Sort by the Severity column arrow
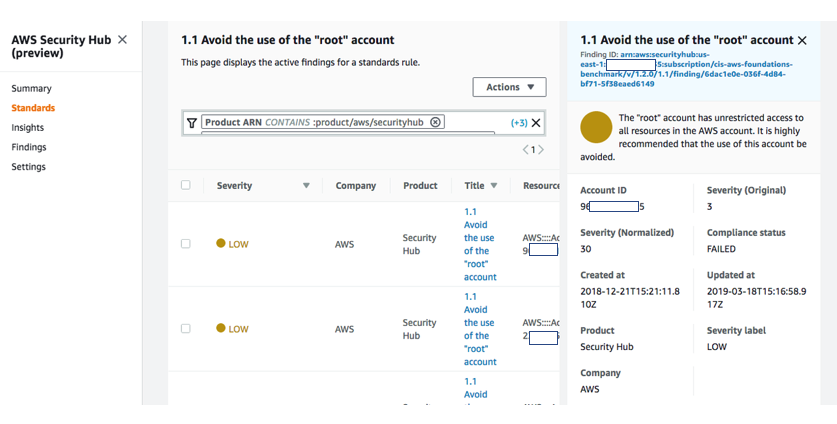This screenshot has height=424, width=837. pos(306,185)
